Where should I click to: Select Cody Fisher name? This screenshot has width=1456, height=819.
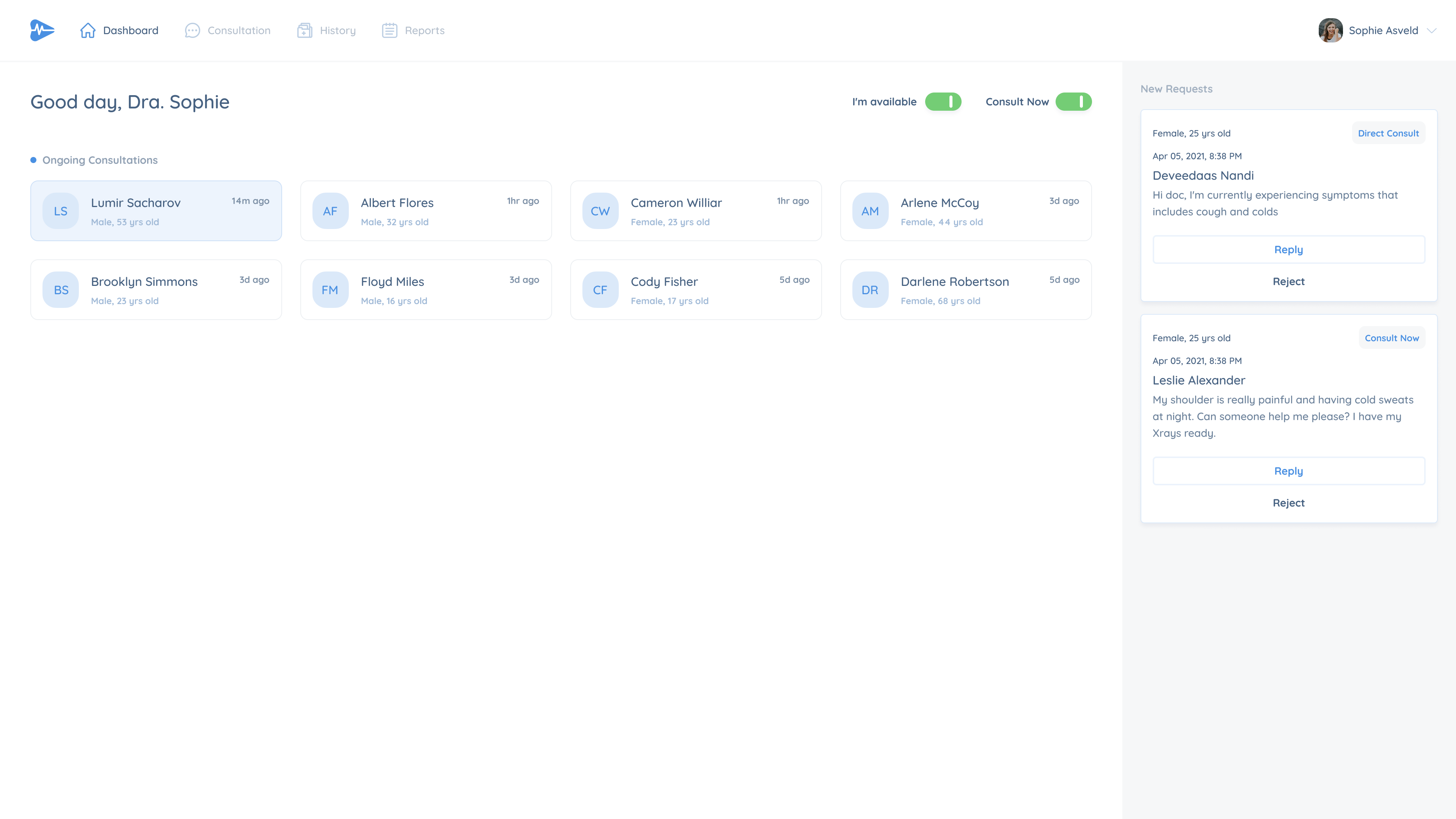tap(664, 282)
